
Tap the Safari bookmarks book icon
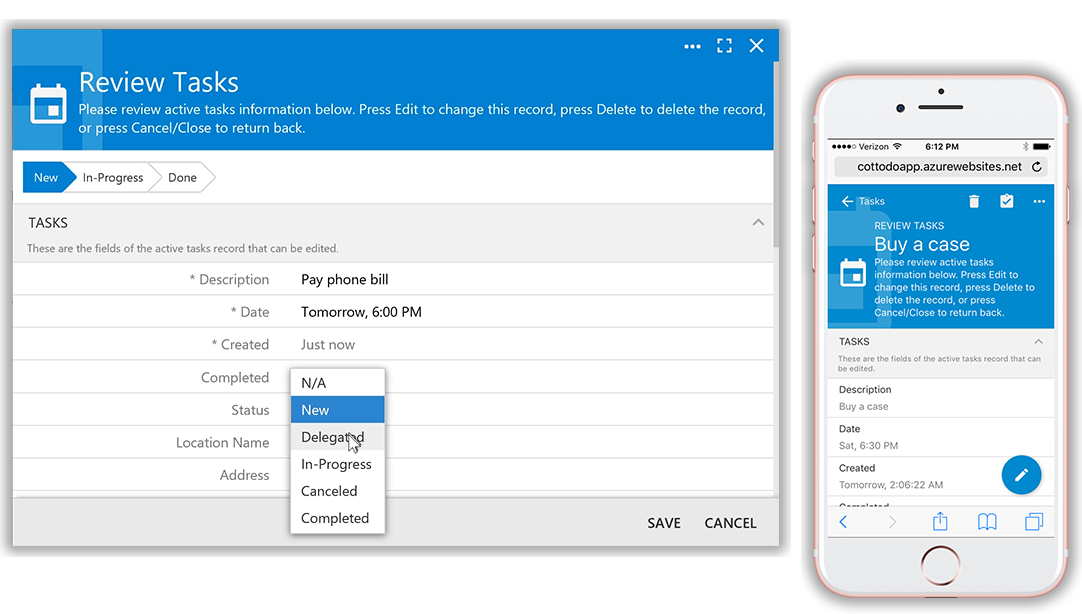pyautogui.click(x=987, y=522)
